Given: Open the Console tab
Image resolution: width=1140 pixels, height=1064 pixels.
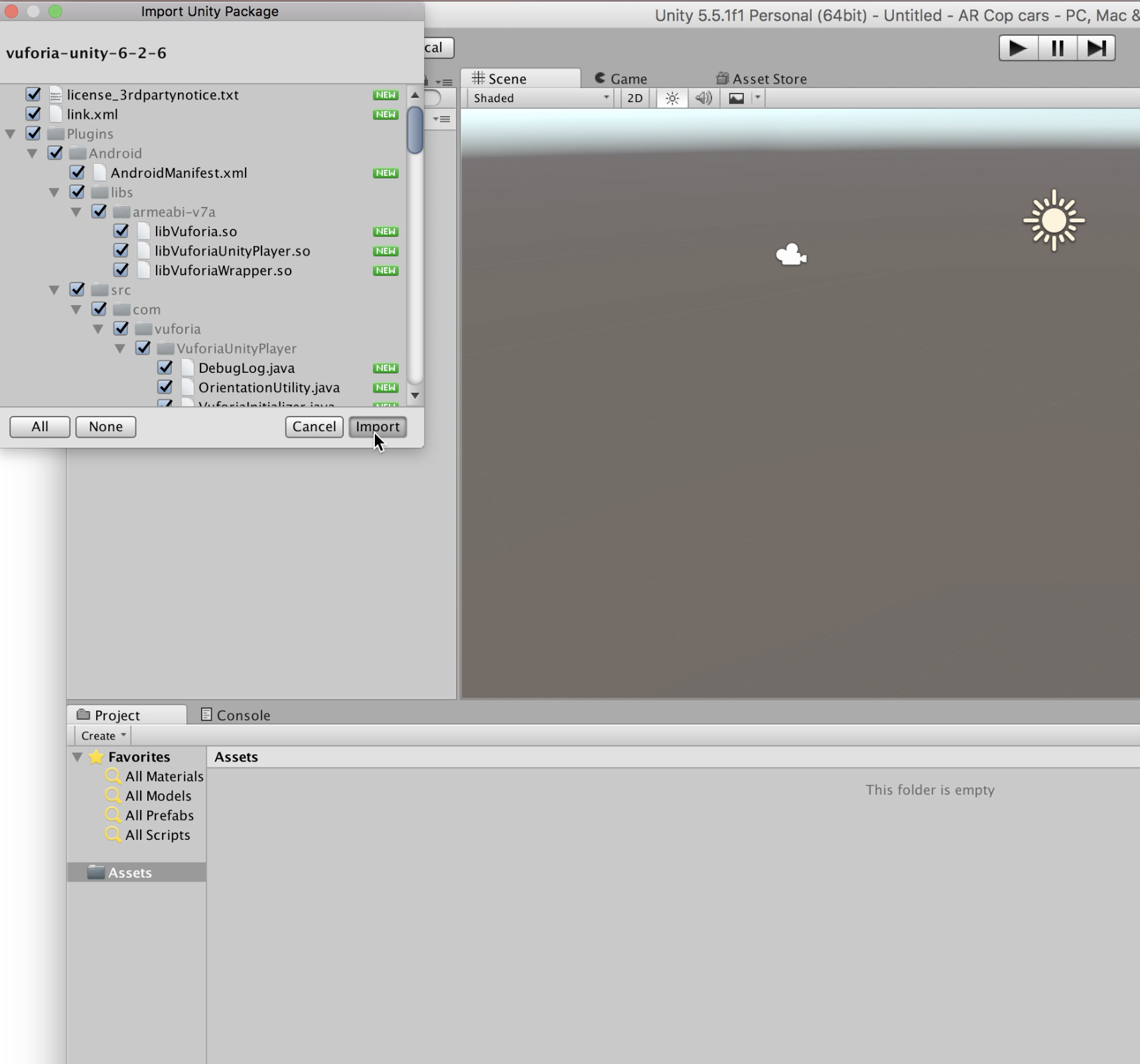Looking at the screenshot, I should [236, 715].
